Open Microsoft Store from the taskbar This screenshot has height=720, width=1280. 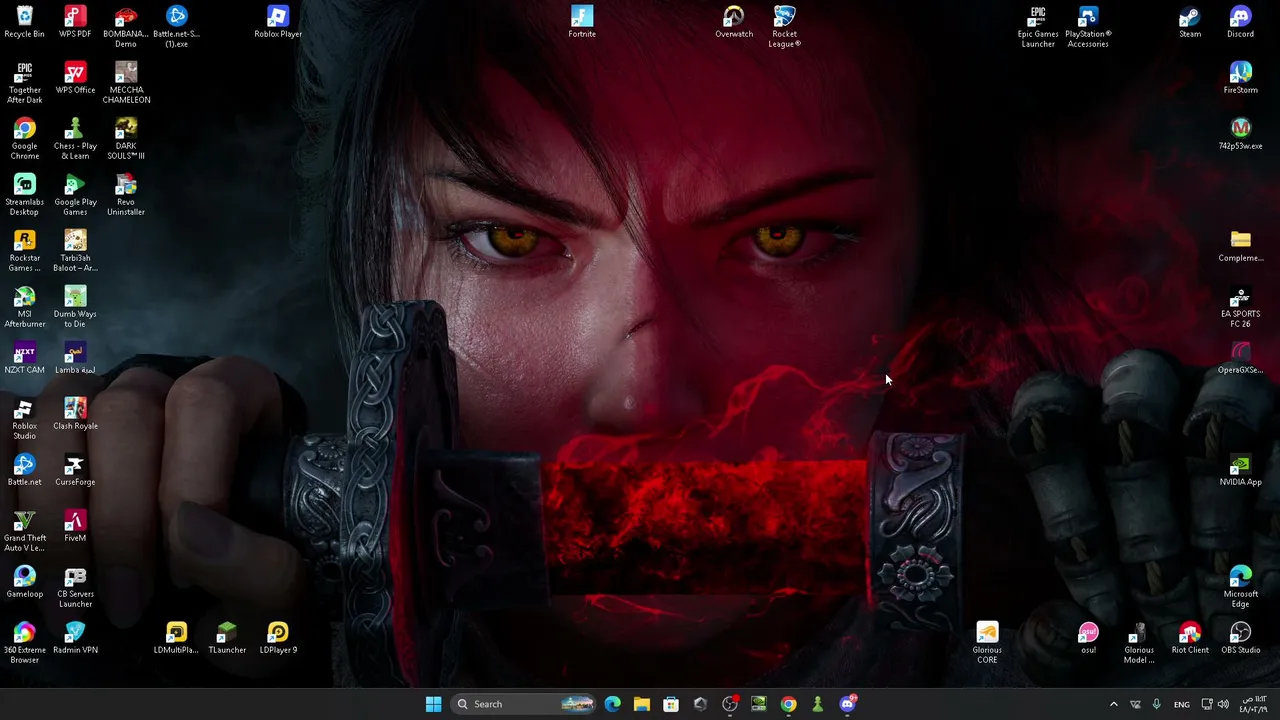(x=670, y=704)
